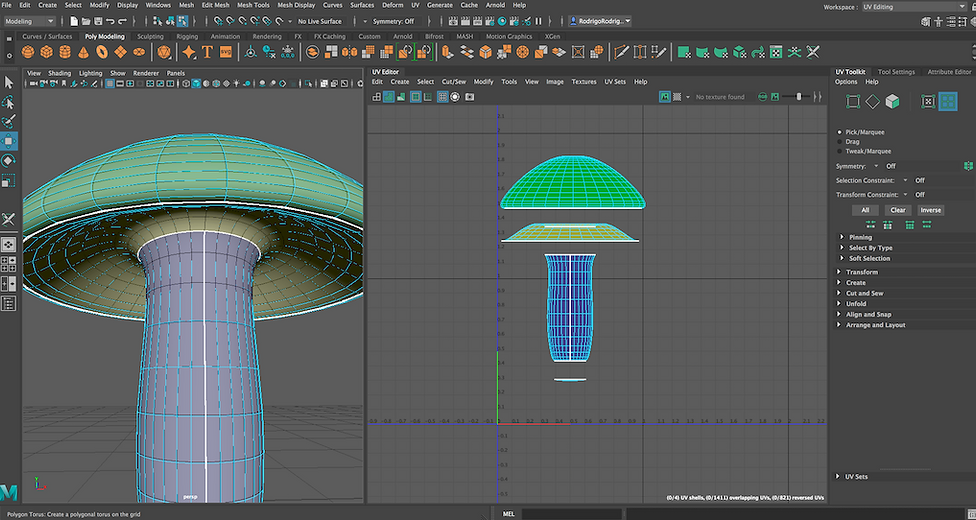This screenshot has width=976, height=520.
Task: Click the face selection cube icon in UV Toolkit
Action: click(x=893, y=102)
